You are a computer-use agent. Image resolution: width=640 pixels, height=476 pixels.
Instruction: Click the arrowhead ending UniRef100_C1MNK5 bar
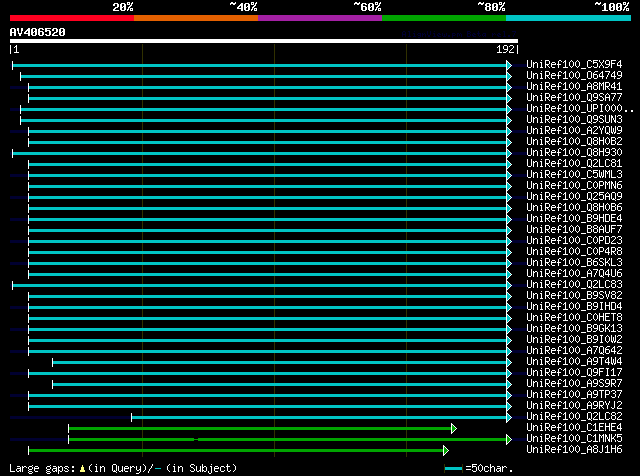[x=509, y=439]
